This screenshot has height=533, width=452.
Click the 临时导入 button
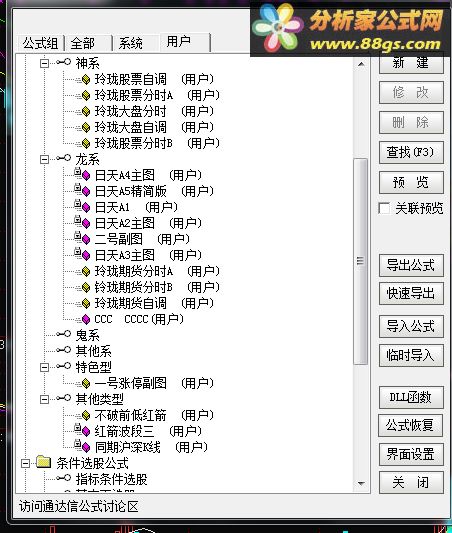point(411,356)
